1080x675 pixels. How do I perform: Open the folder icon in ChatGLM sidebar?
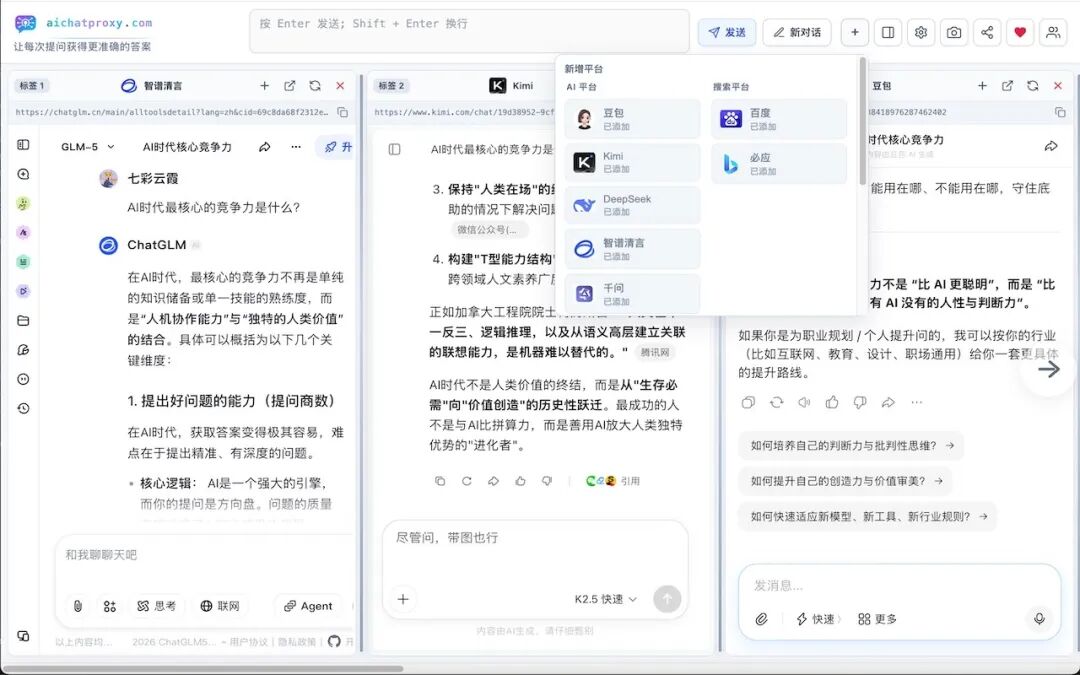pos(23,320)
